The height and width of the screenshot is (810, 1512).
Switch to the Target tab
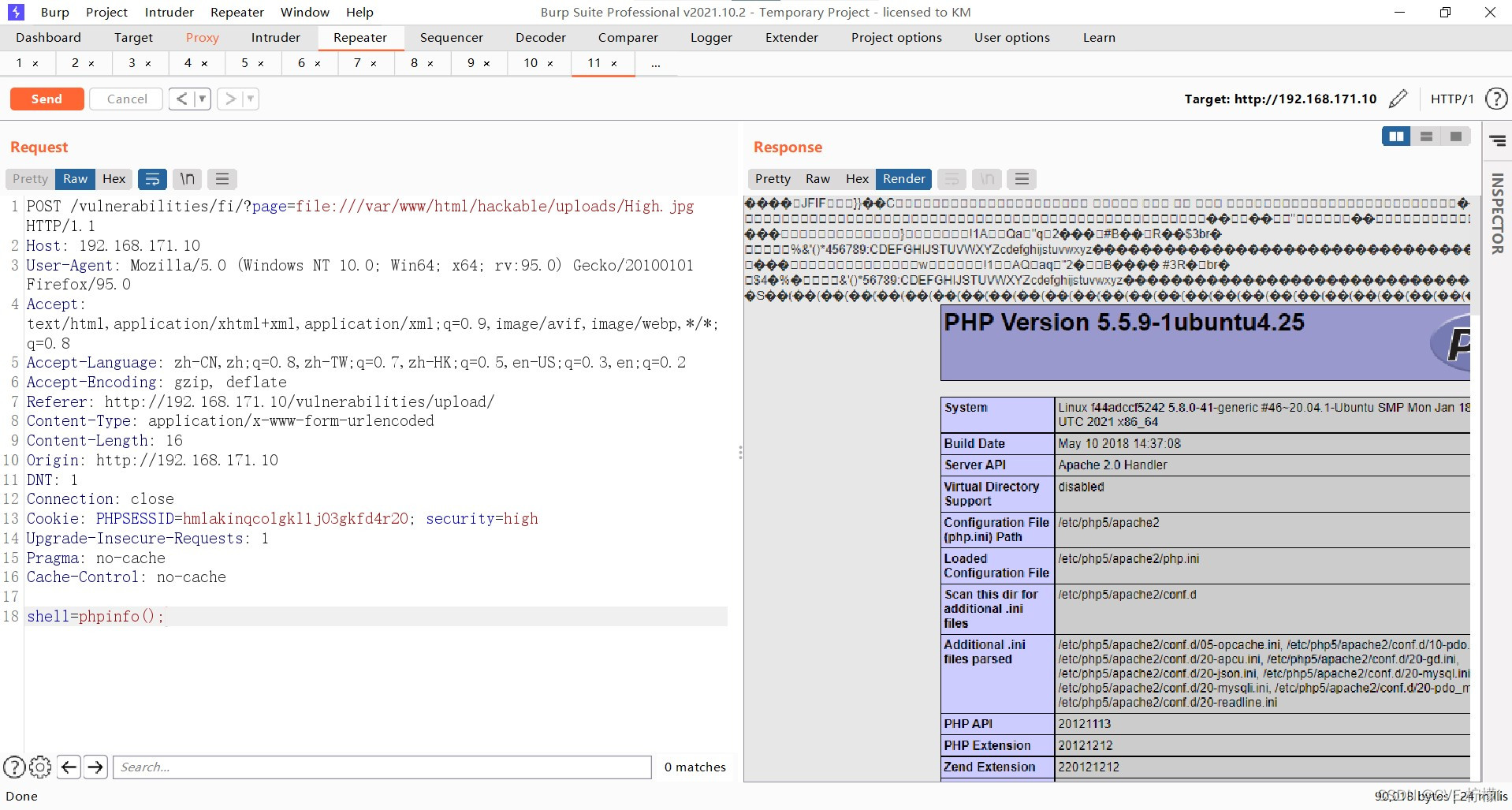click(133, 37)
